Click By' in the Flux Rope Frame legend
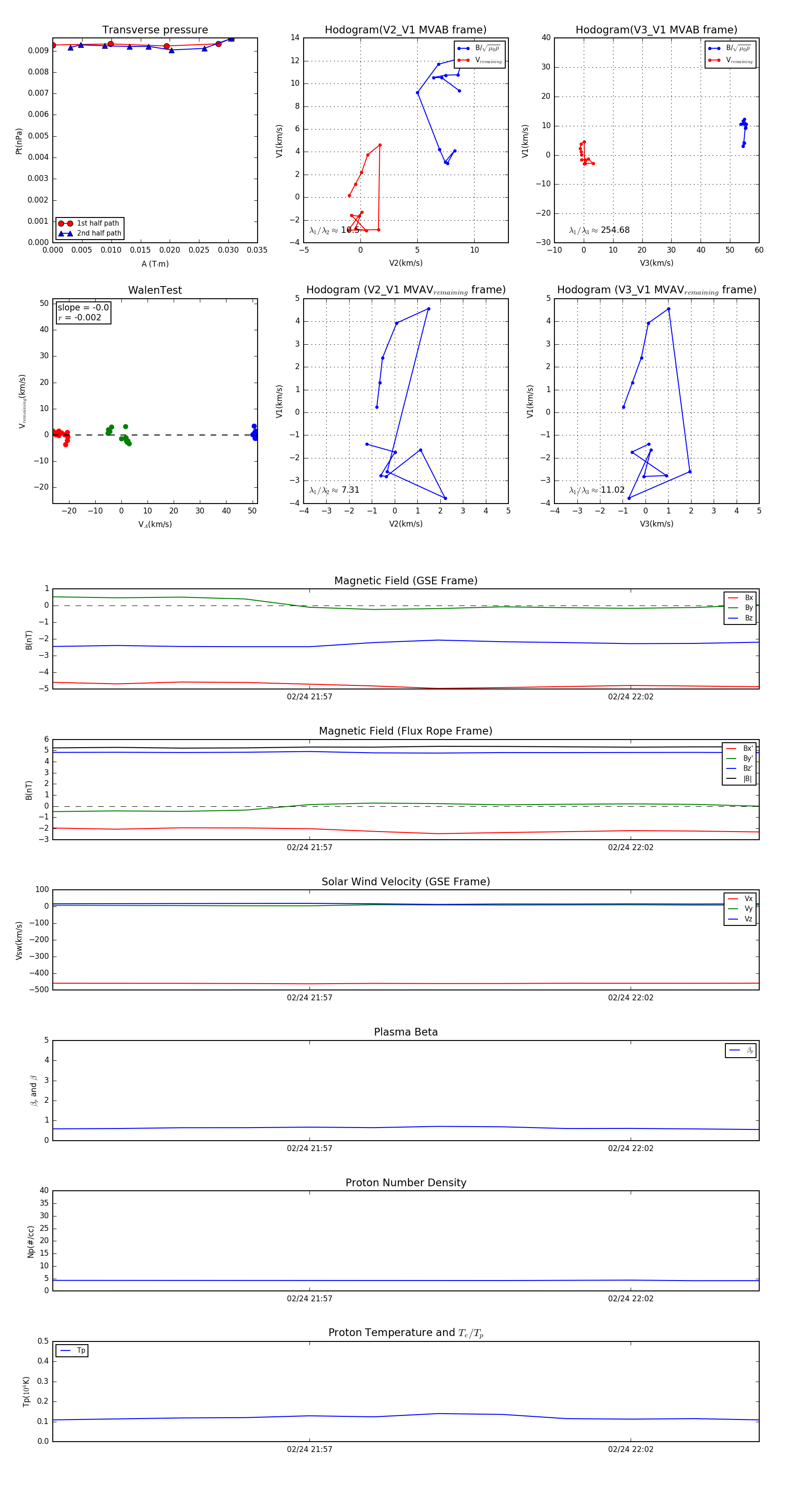812x1489 pixels. pyautogui.click(x=740, y=758)
